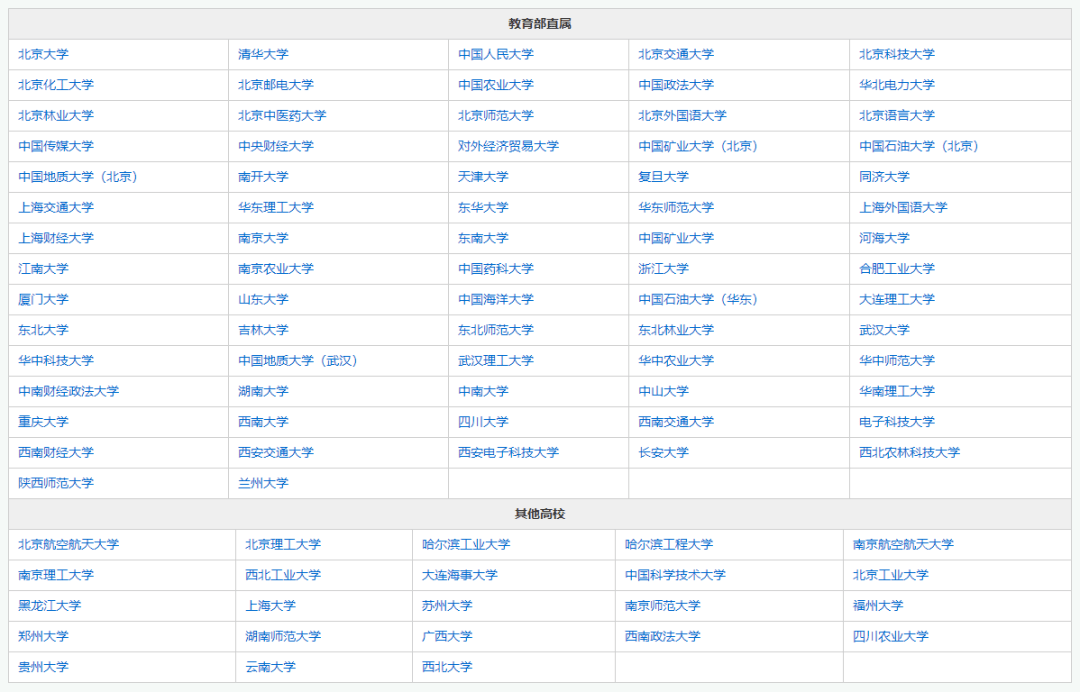
Task: Click 苏州大学 link
Action: click(x=446, y=605)
